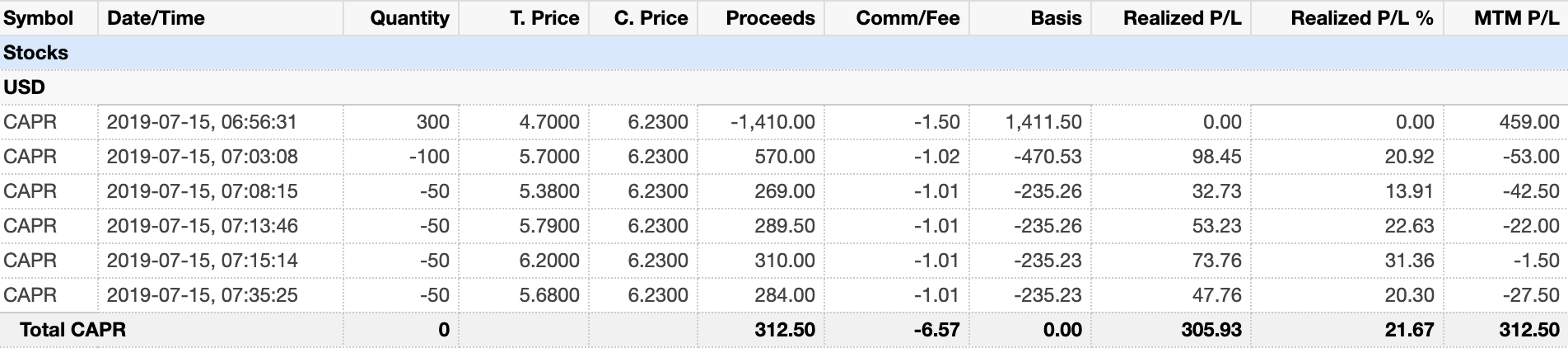Click the Symbol column header

(39, 18)
